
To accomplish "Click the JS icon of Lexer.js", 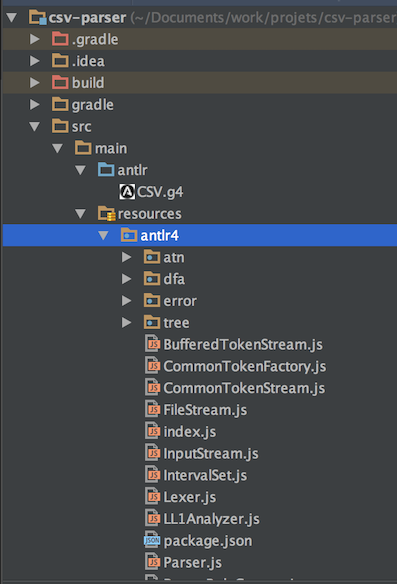I will pos(152,497).
